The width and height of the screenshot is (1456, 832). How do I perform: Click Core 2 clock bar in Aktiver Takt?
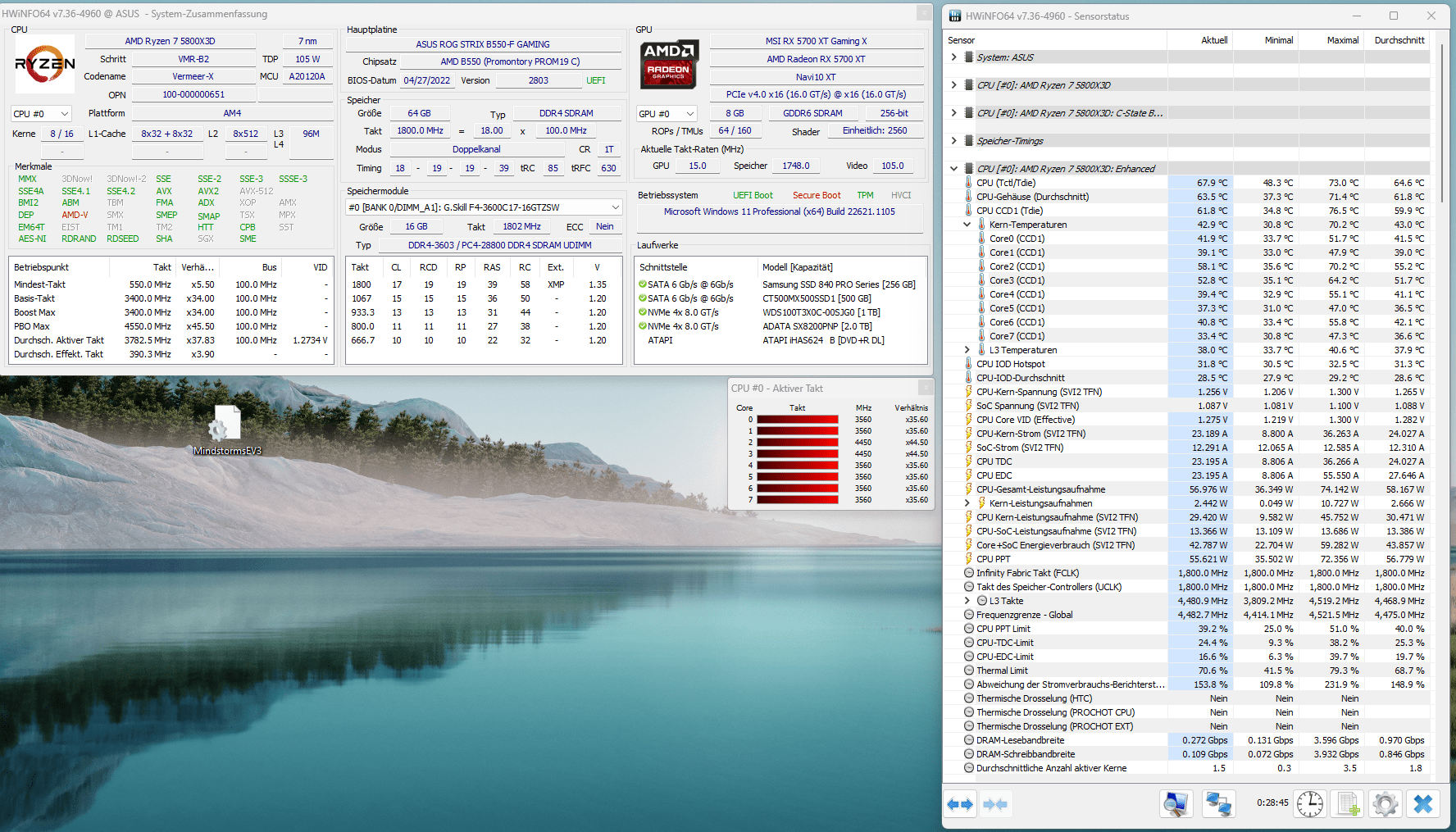tap(797, 443)
